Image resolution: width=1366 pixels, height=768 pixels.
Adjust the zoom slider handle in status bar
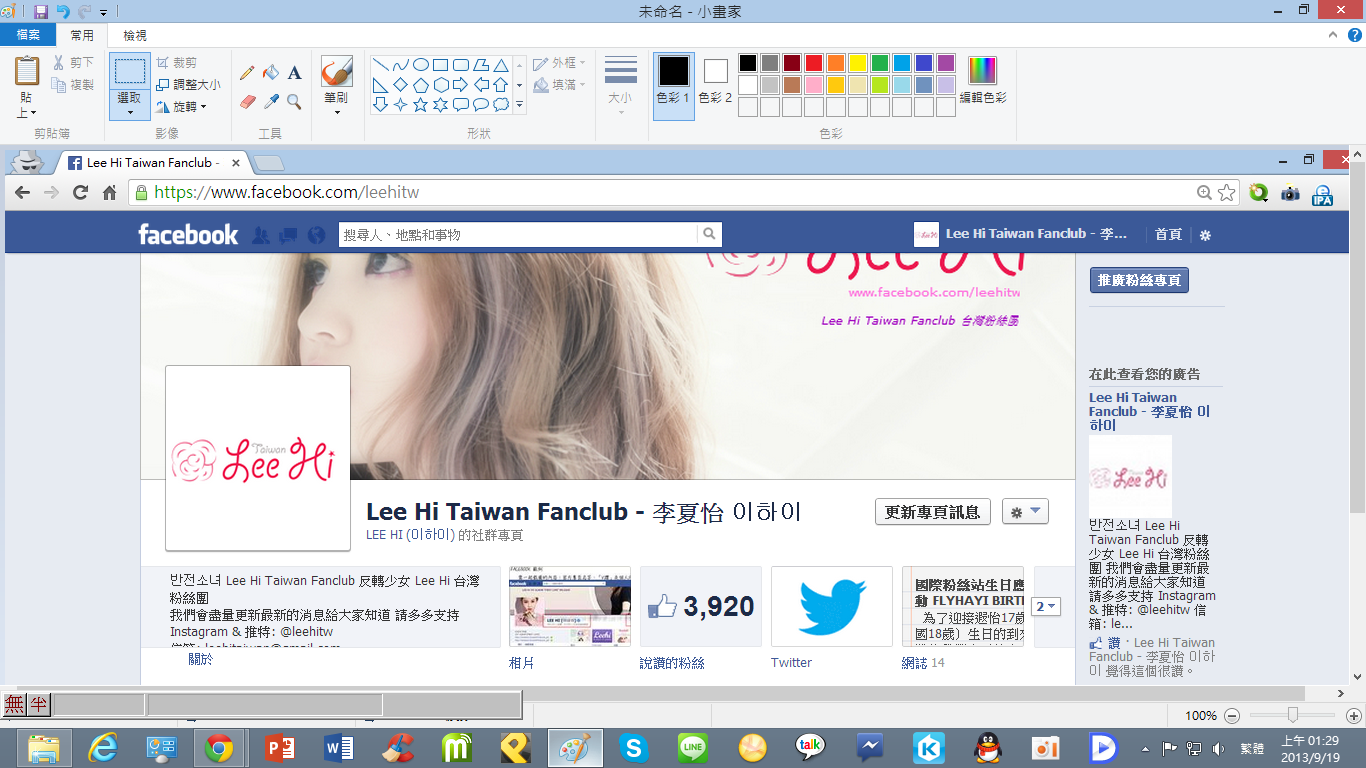coord(1293,716)
